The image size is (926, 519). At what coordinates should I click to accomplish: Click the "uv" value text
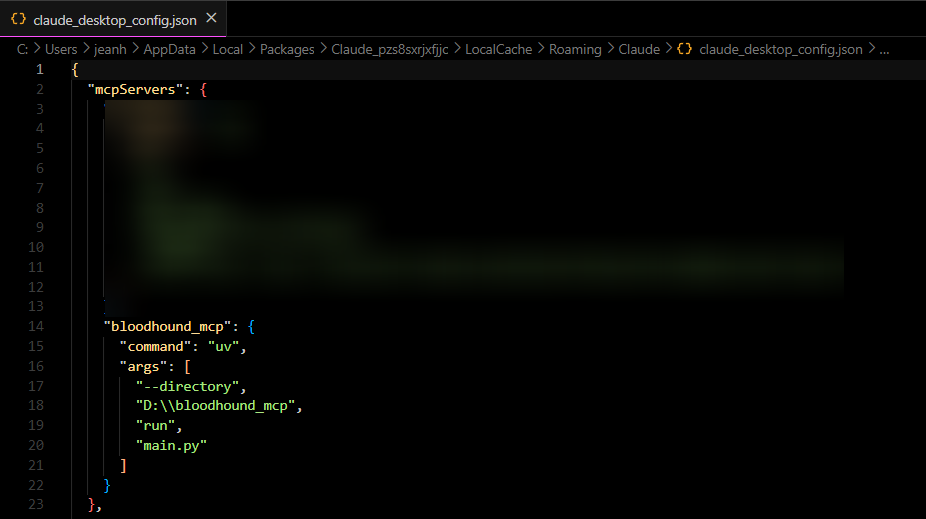[x=223, y=347]
